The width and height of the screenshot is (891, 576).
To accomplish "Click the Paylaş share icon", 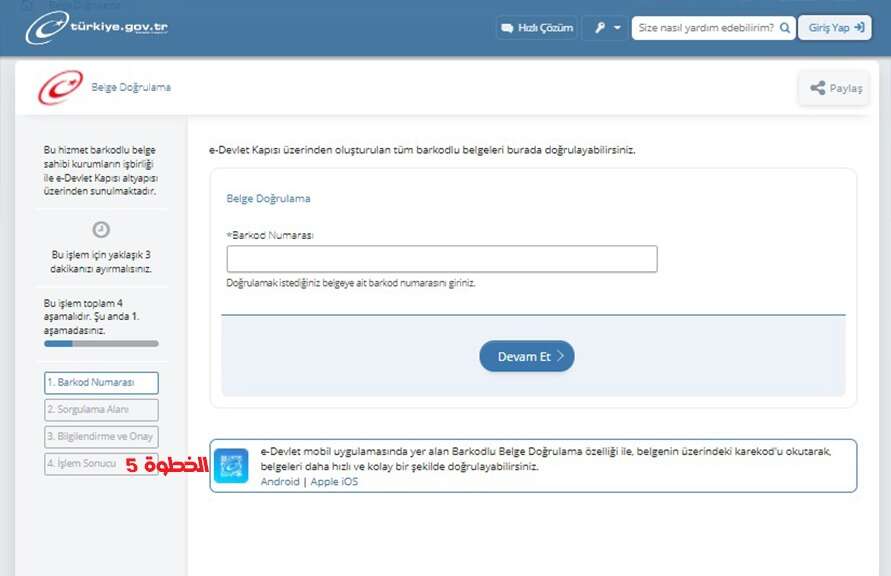I will [x=817, y=88].
